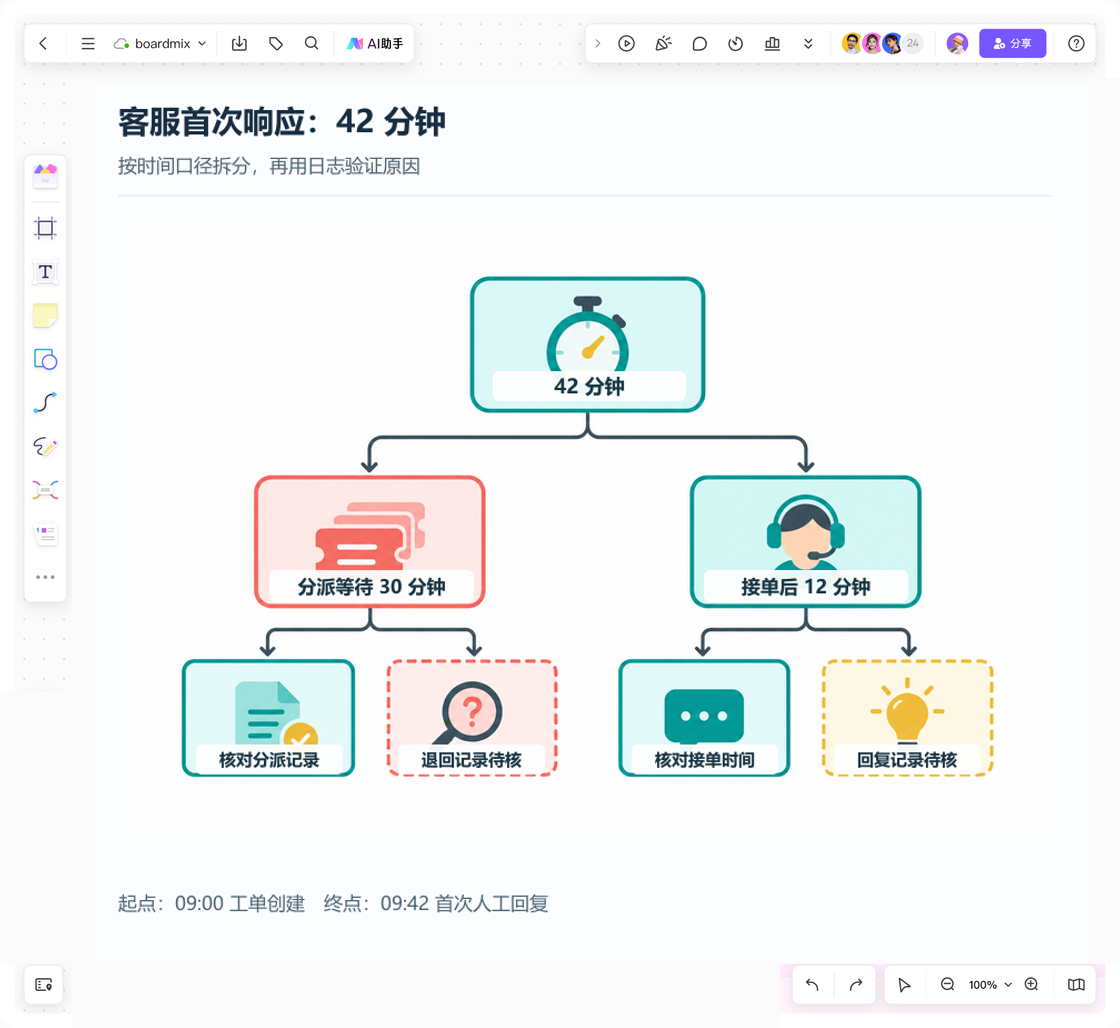Open the minimap view
This screenshot has height=1028, width=1120.
click(x=1076, y=984)
